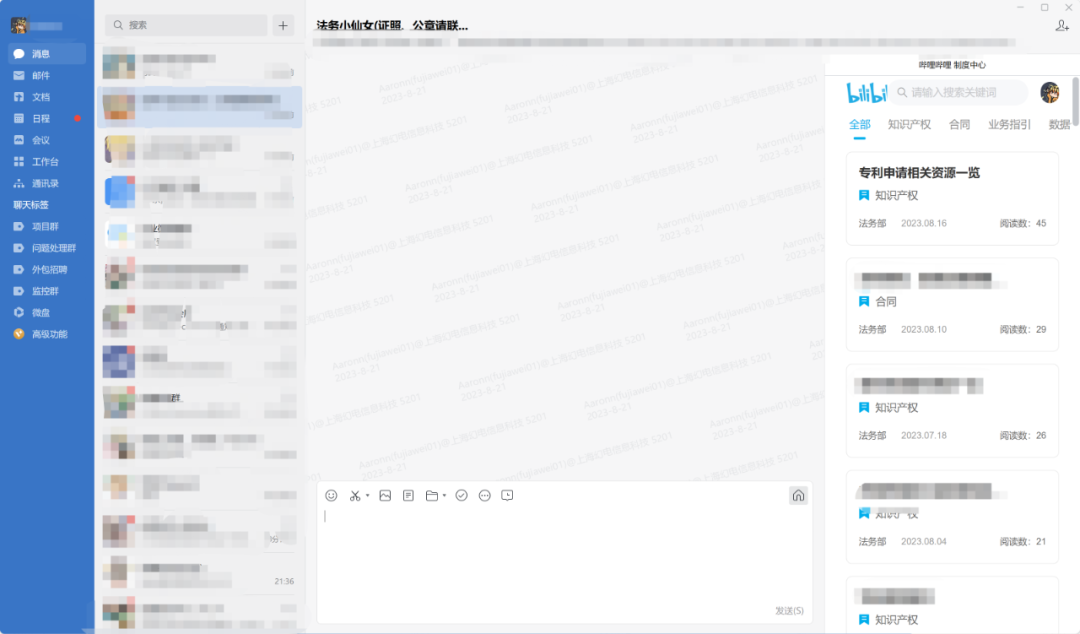Open the emoji picker in the chat toolbar

point(331,495)
